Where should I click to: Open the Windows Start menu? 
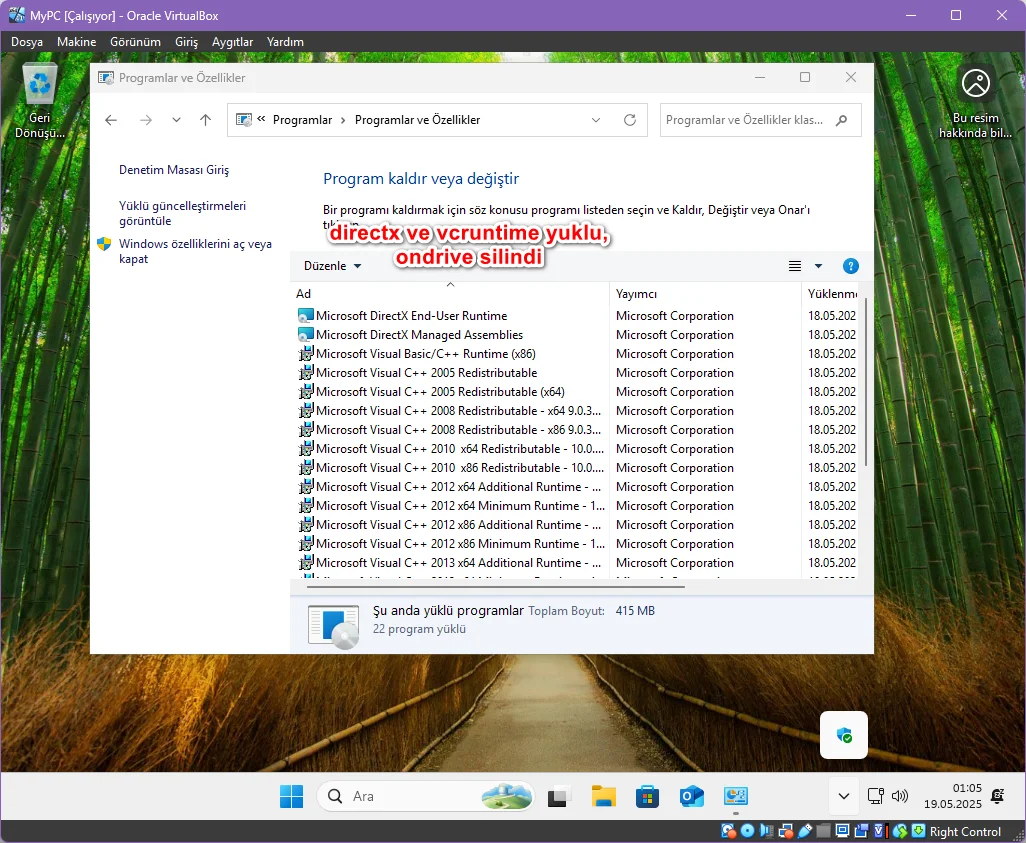coord(291,796)
